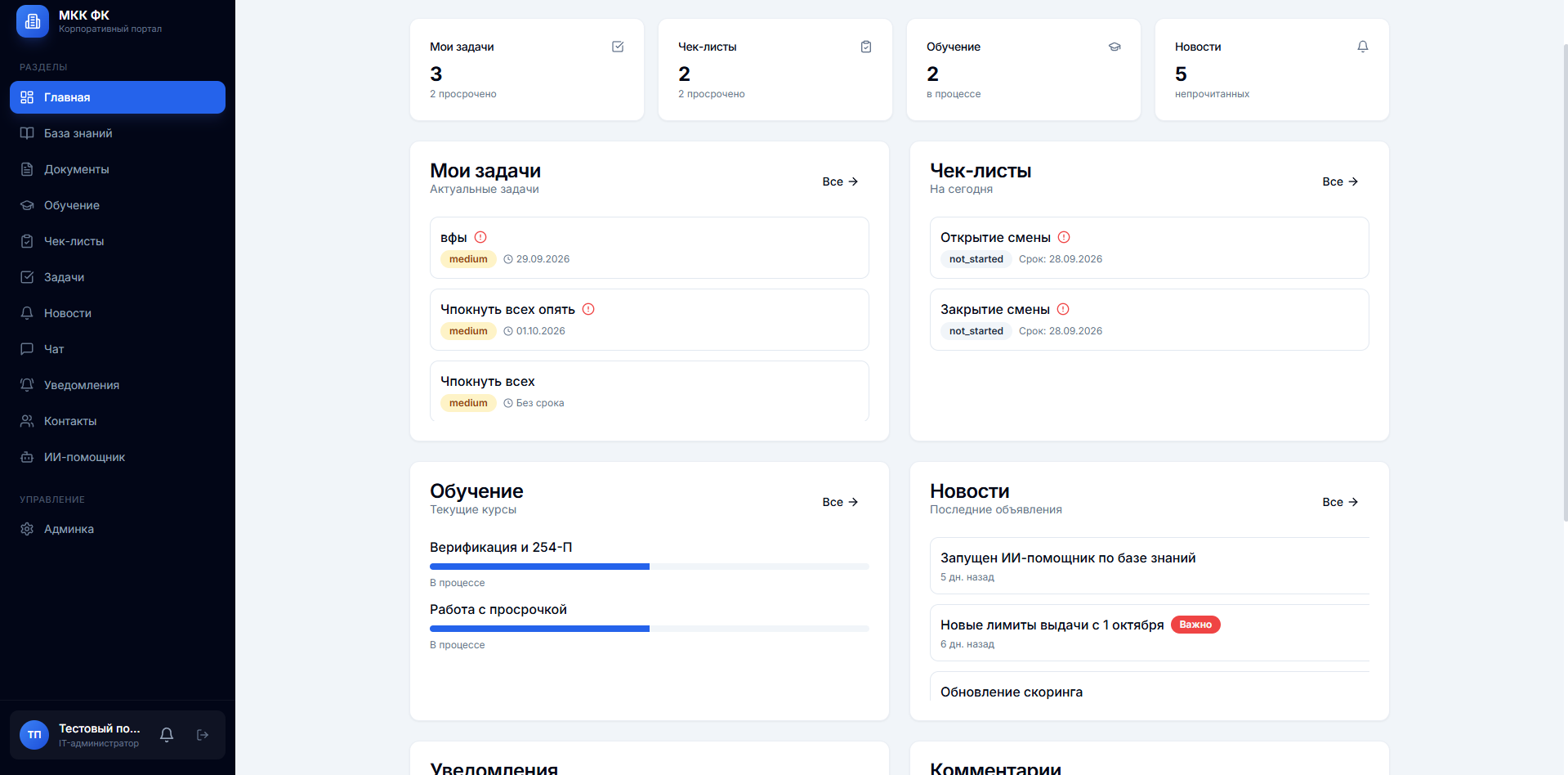Click graduation cap icon on Обучение summary card

click(1115, 47)
